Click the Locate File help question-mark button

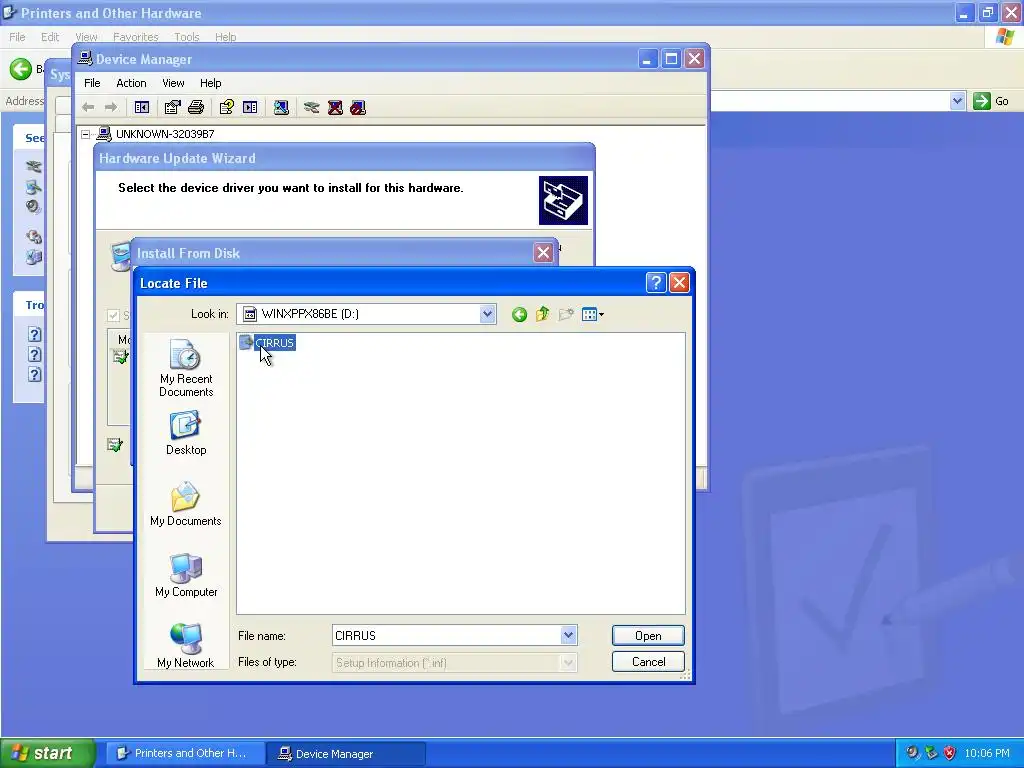(656, 283)
